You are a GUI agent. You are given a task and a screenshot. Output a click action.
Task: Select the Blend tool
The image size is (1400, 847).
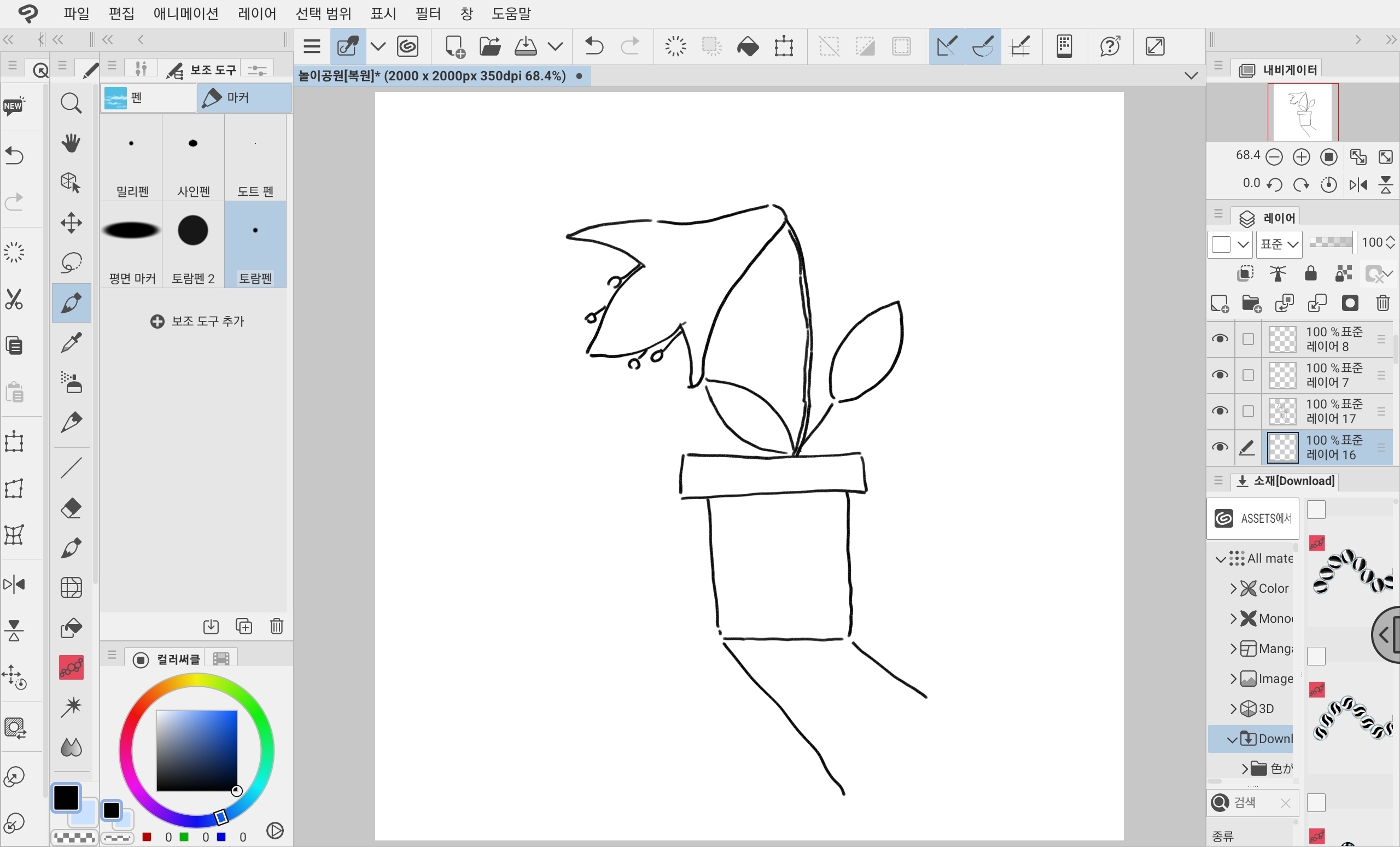(x=71, y=747)
